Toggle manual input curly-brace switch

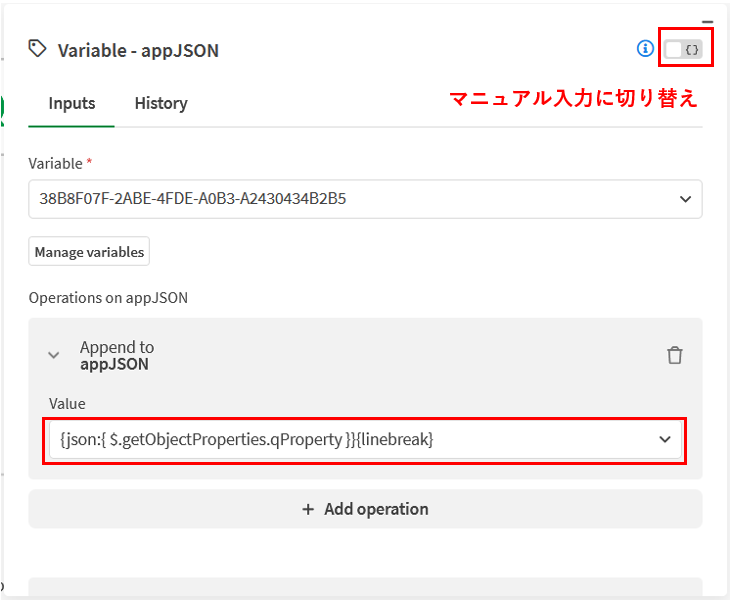point(683,49)
